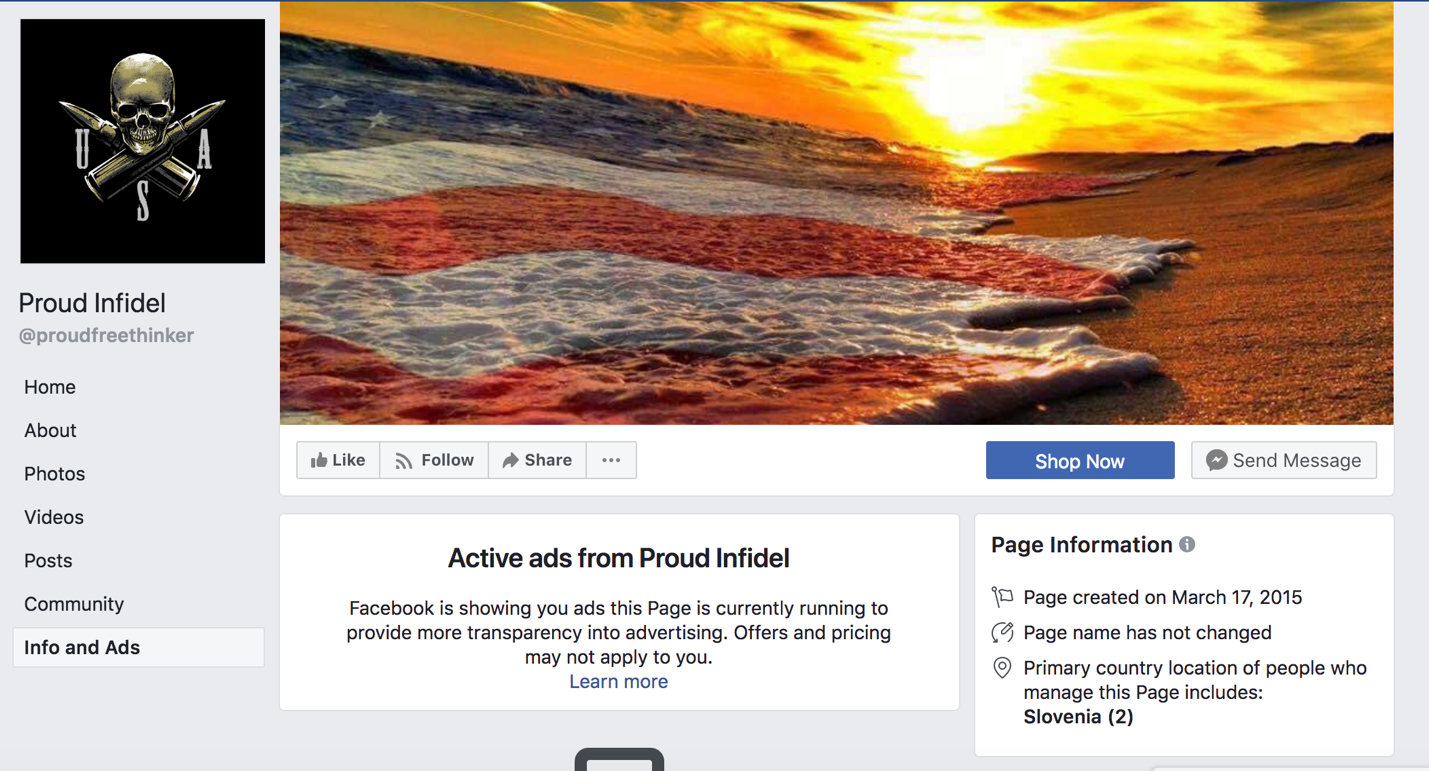
Task: Select the Info and Ads tab
Action: [139, 647]
